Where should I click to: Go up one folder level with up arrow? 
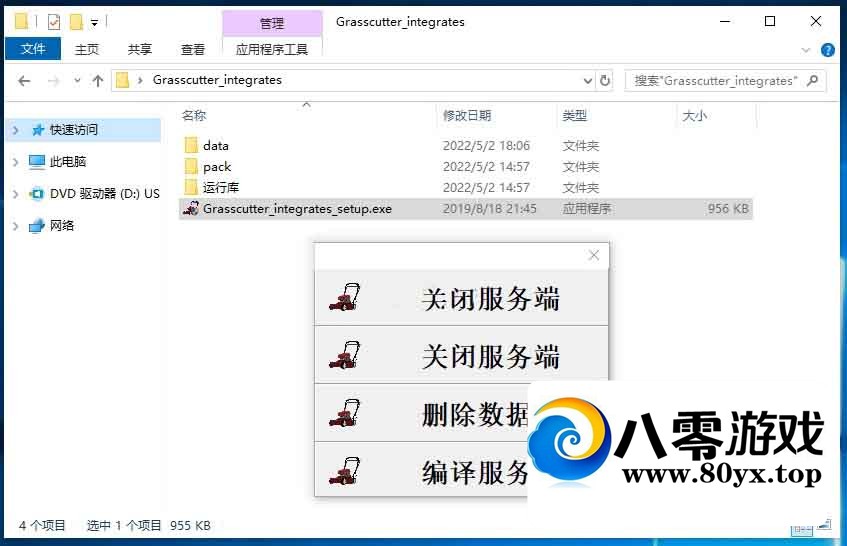(x=97, y=81)
